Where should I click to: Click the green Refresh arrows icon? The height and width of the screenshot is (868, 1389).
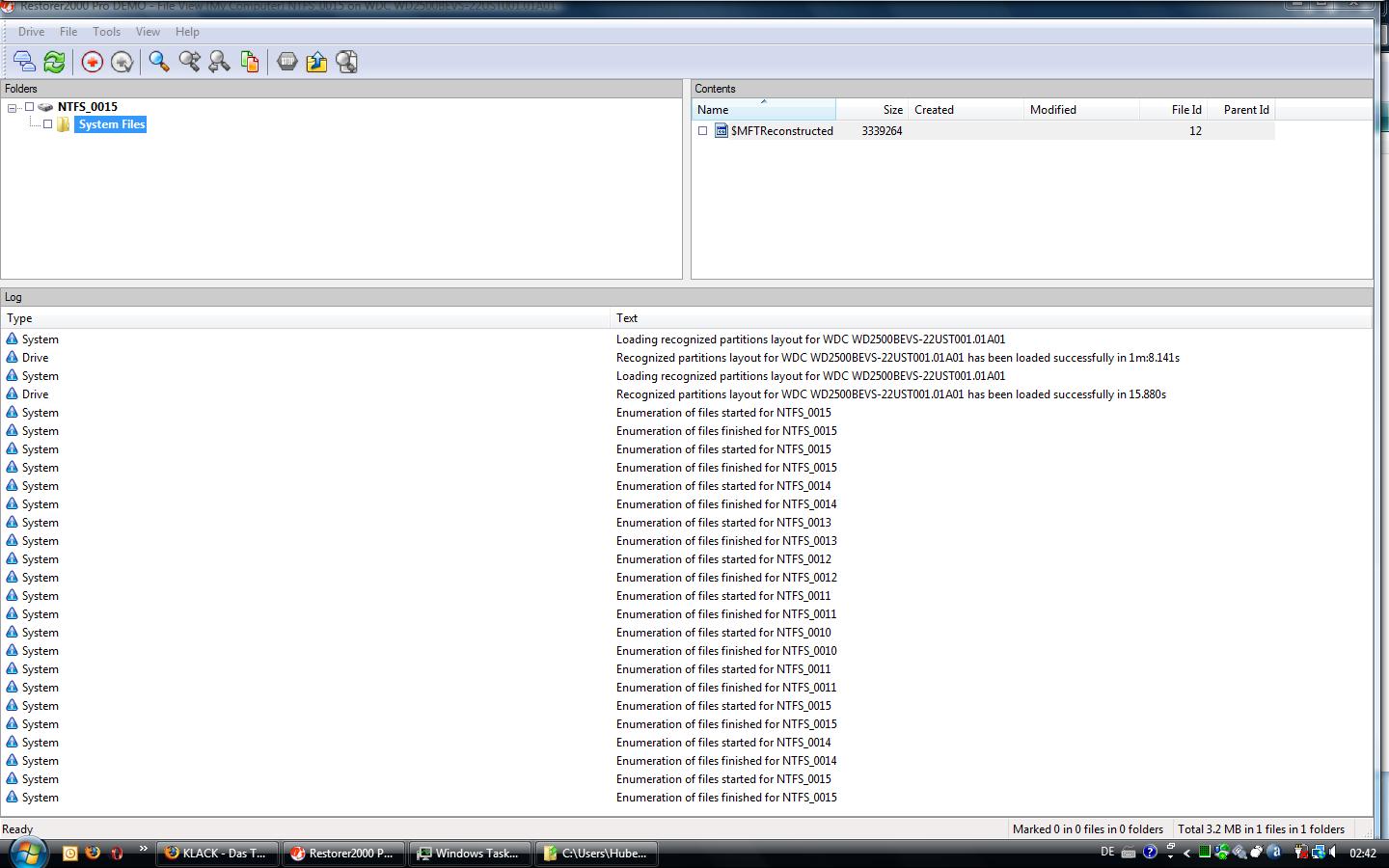point(54,62)
